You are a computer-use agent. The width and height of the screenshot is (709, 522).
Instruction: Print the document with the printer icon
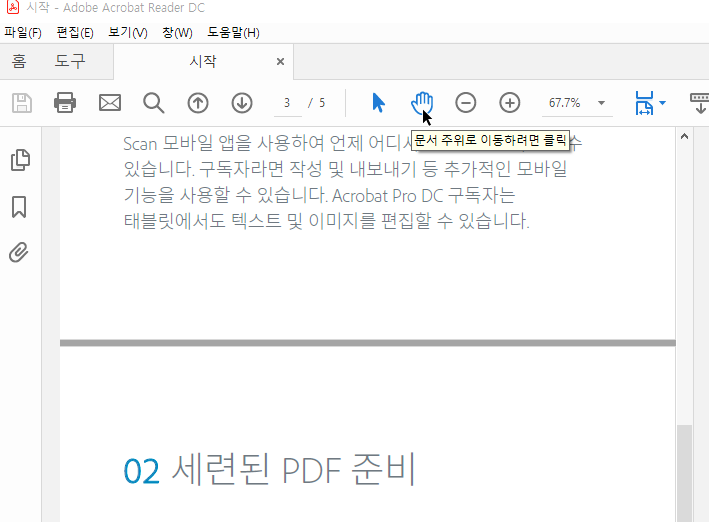pyautogui.click(x=65, y=103)
